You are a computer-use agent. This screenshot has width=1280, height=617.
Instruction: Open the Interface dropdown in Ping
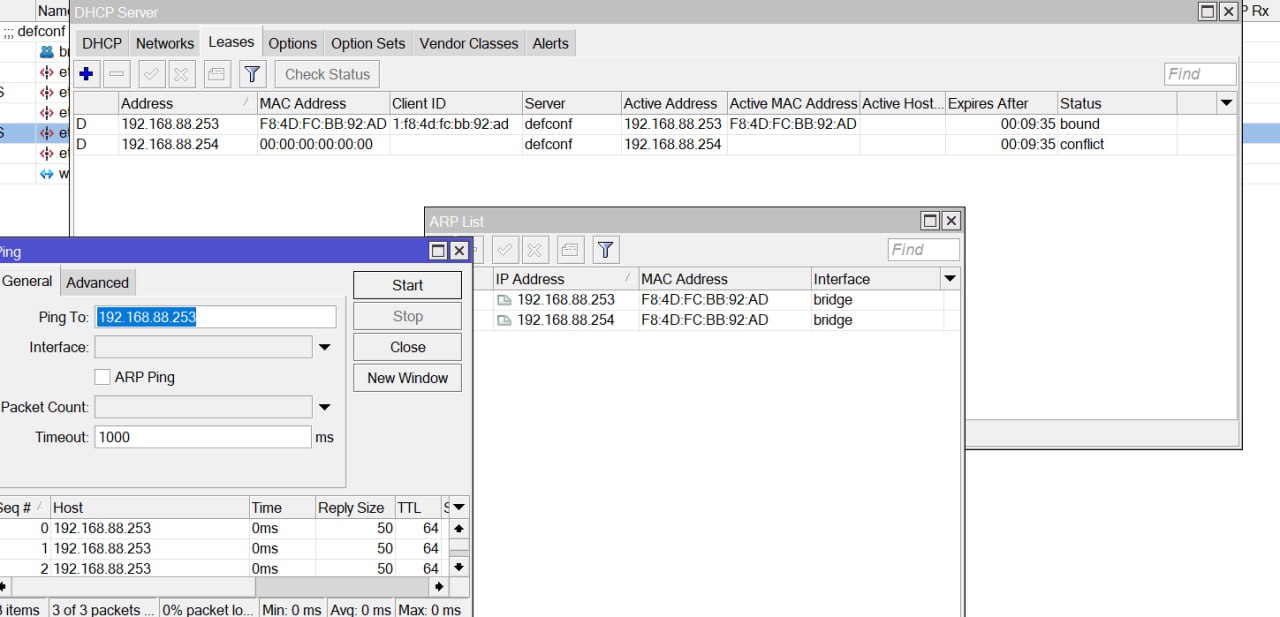pyautogui.click(x=324, y=347)
